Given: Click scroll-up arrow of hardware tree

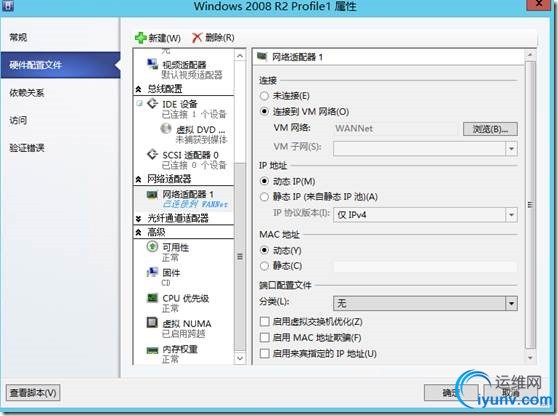Looking at the screenshot, I should [240, 56].
